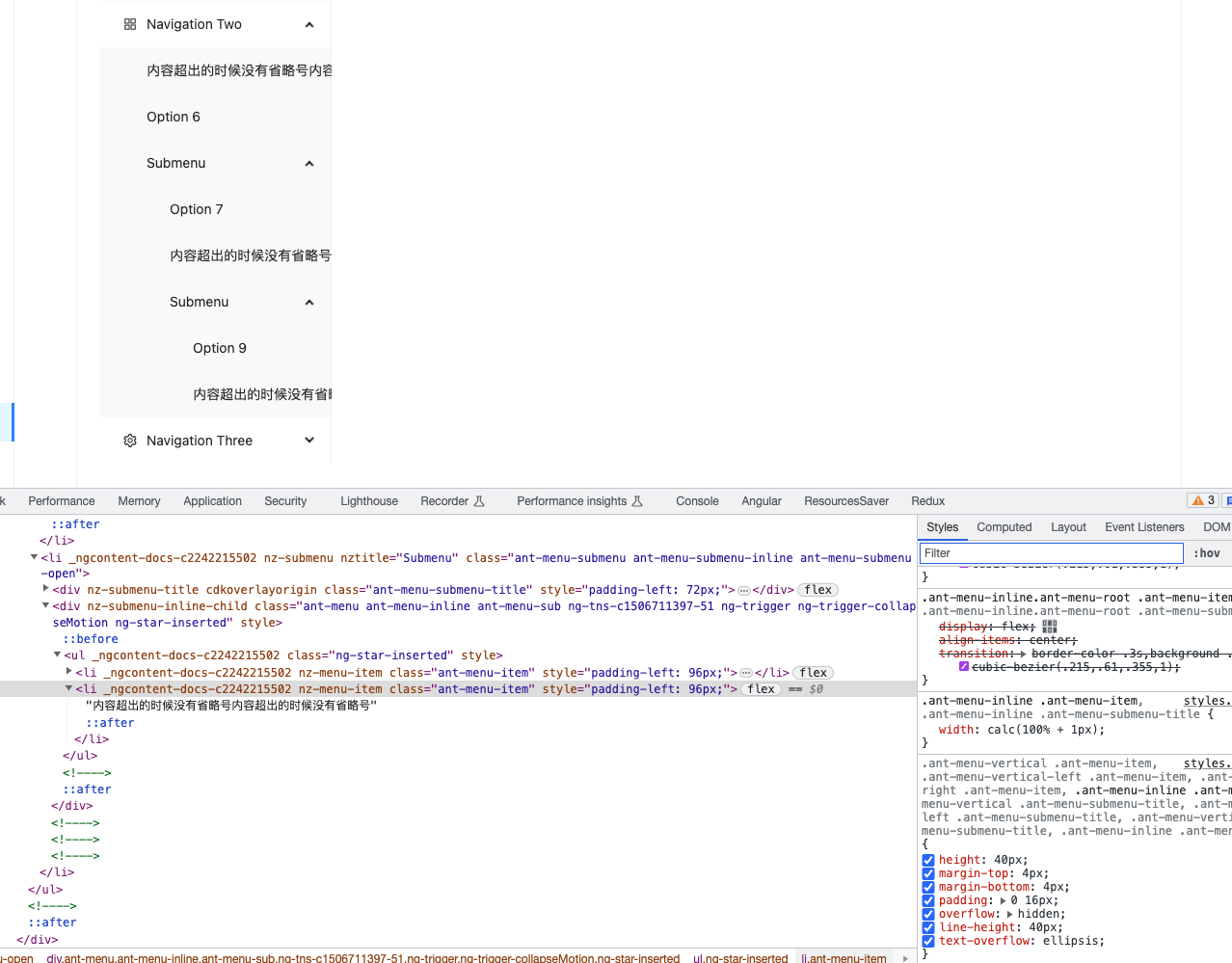Click the Navigation Three gear icon

point(130,440)
